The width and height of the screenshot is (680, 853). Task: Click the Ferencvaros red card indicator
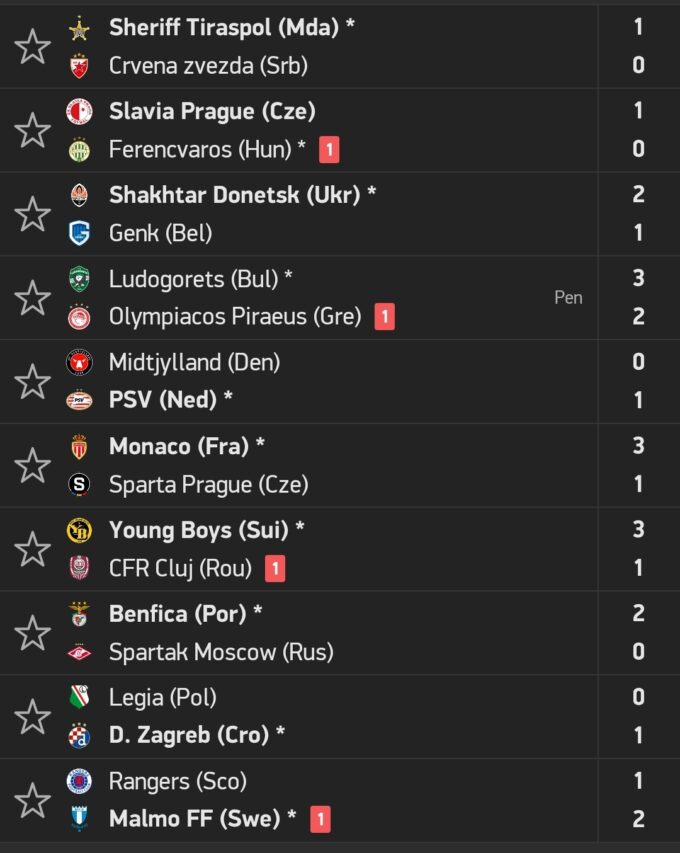point(329,151)
